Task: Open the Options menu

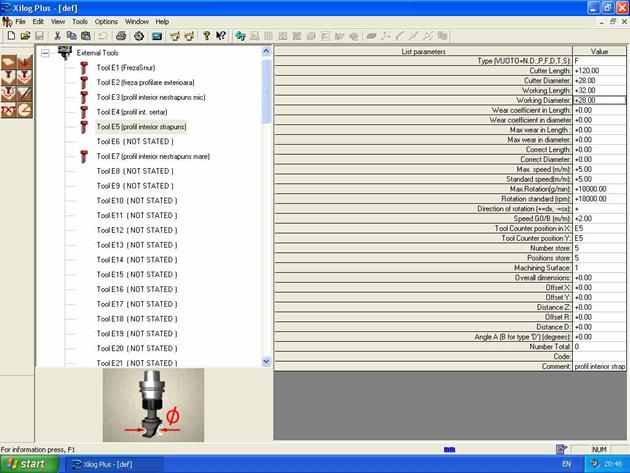Action: 106,21
